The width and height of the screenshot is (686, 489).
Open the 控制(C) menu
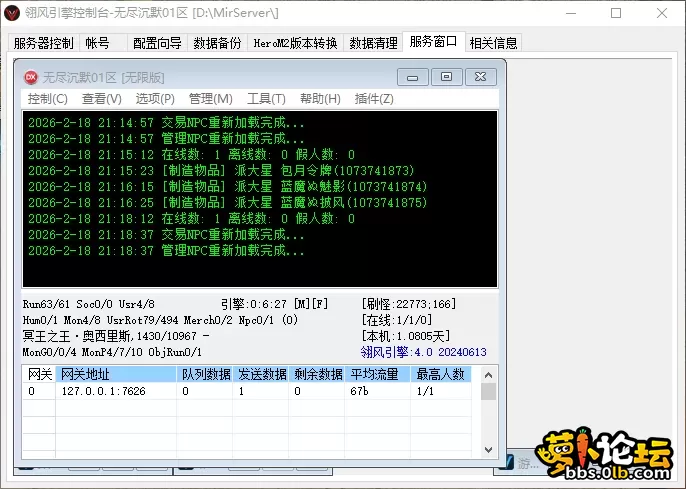48,99
